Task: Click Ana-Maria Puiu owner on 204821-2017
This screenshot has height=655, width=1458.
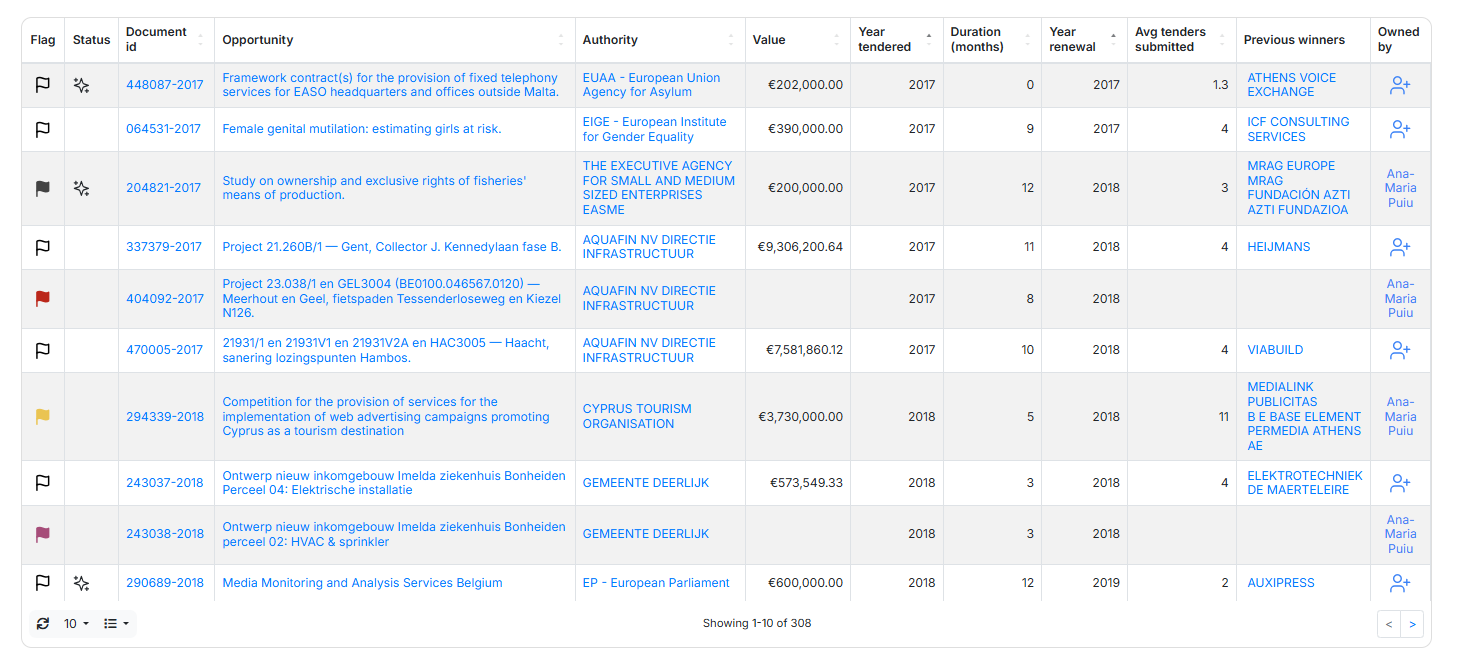Action: (x=1400, y=188)
